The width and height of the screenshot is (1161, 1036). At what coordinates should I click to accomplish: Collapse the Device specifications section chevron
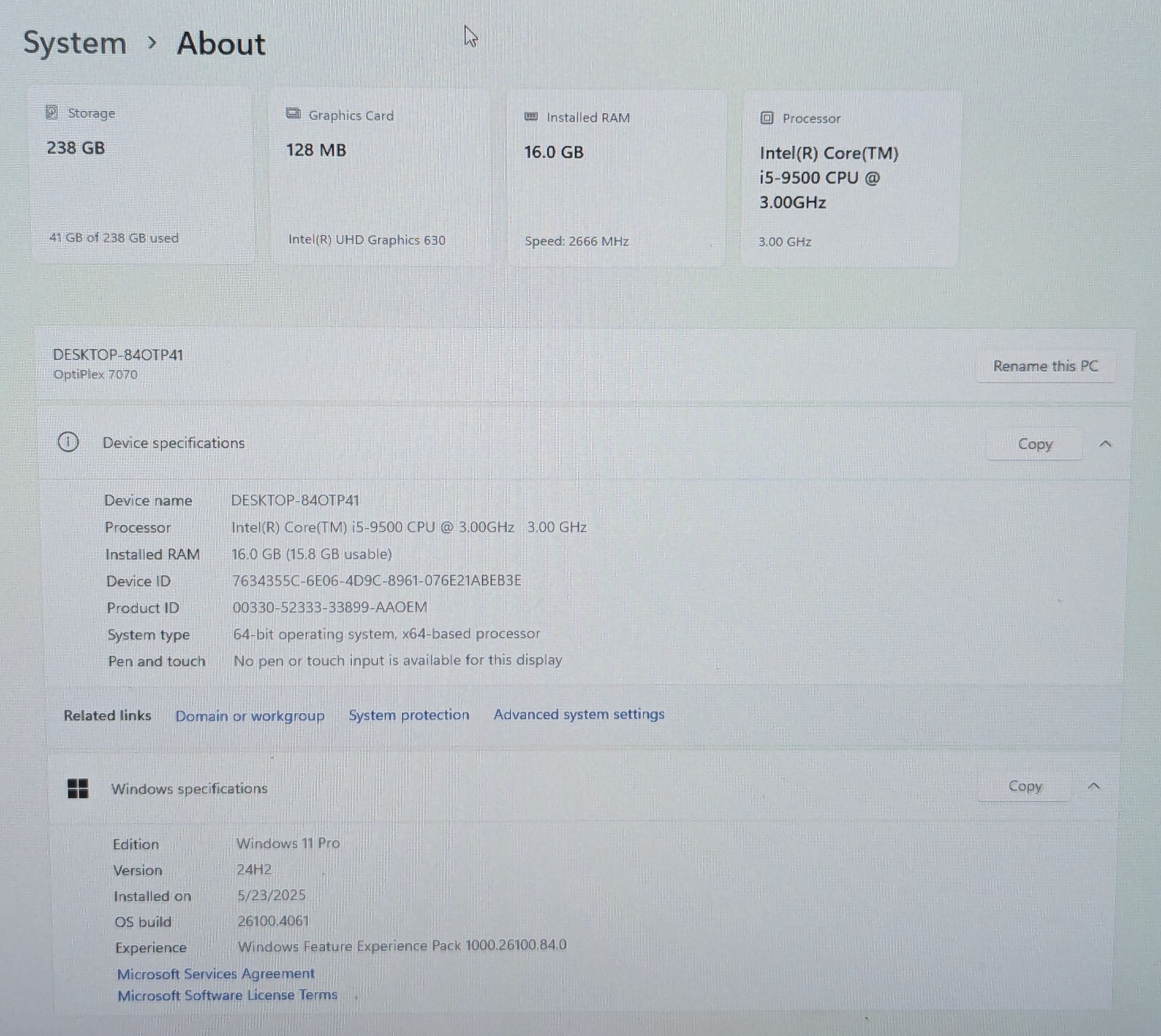tap(1105, 443)
